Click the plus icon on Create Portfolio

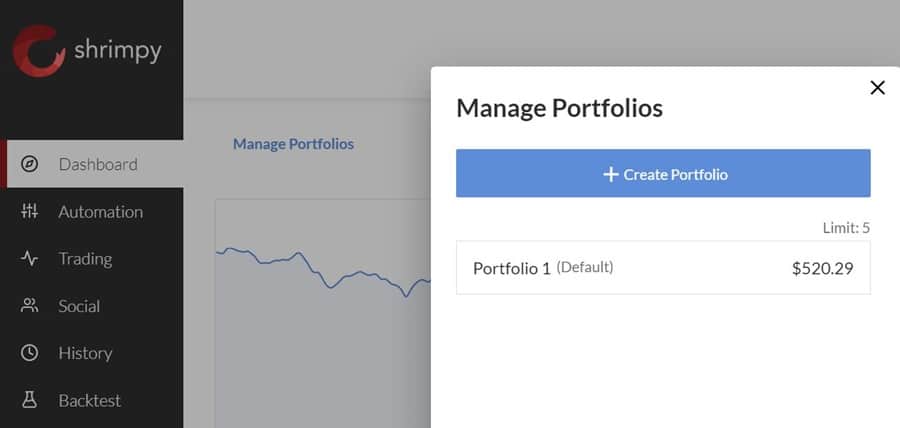click(x=611, y=174)
